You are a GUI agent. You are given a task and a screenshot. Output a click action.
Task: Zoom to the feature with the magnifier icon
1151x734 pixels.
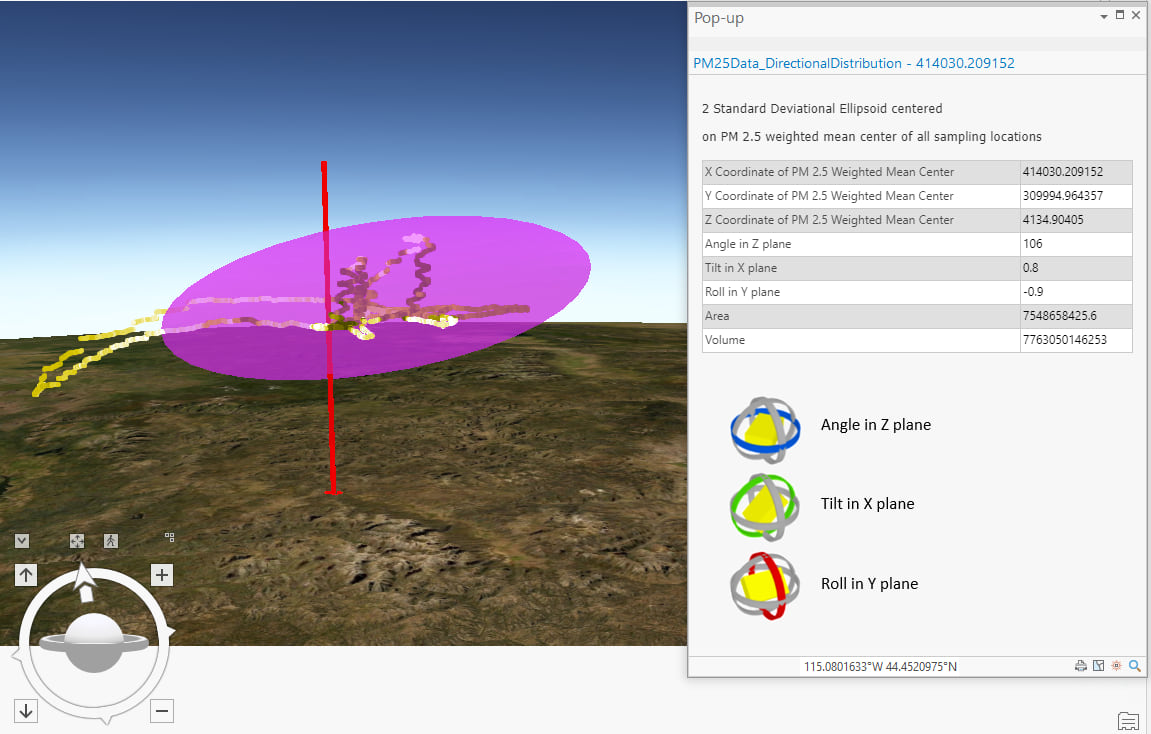click(x=1134, y=665)
